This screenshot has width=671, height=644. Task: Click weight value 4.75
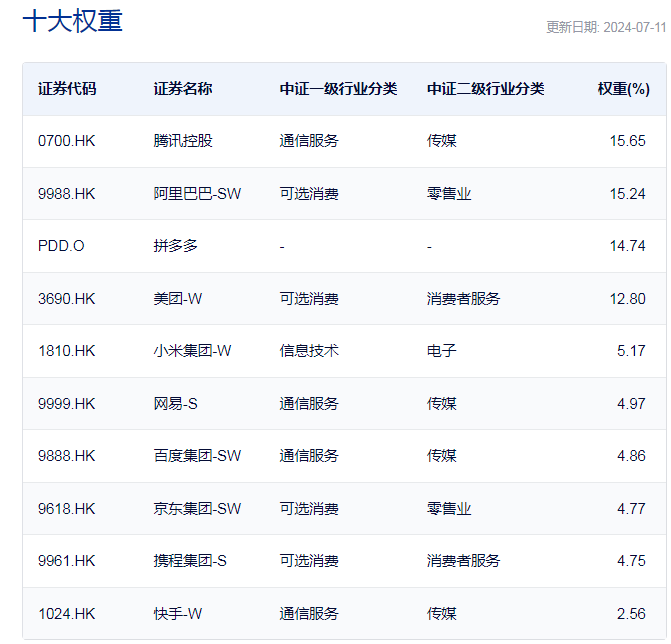click(x=631, y=561)
